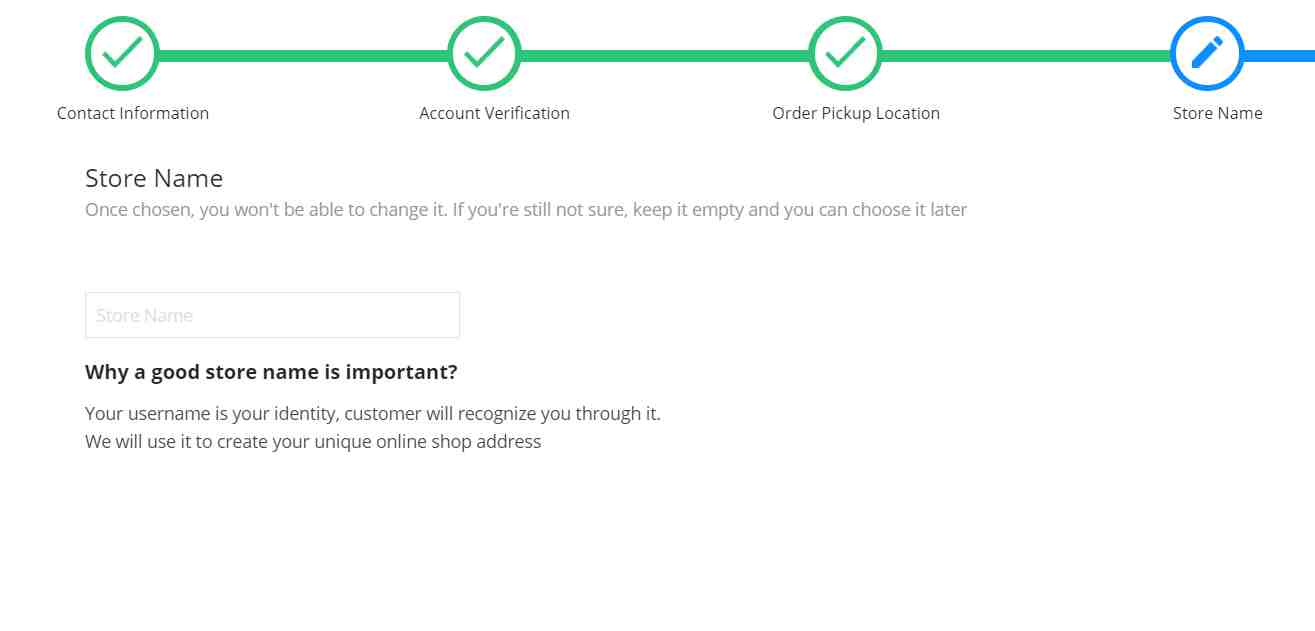This screenshot has width=1315, height=631.
Task: Click the large Store Name section heading
Action: tap(154, 178)
